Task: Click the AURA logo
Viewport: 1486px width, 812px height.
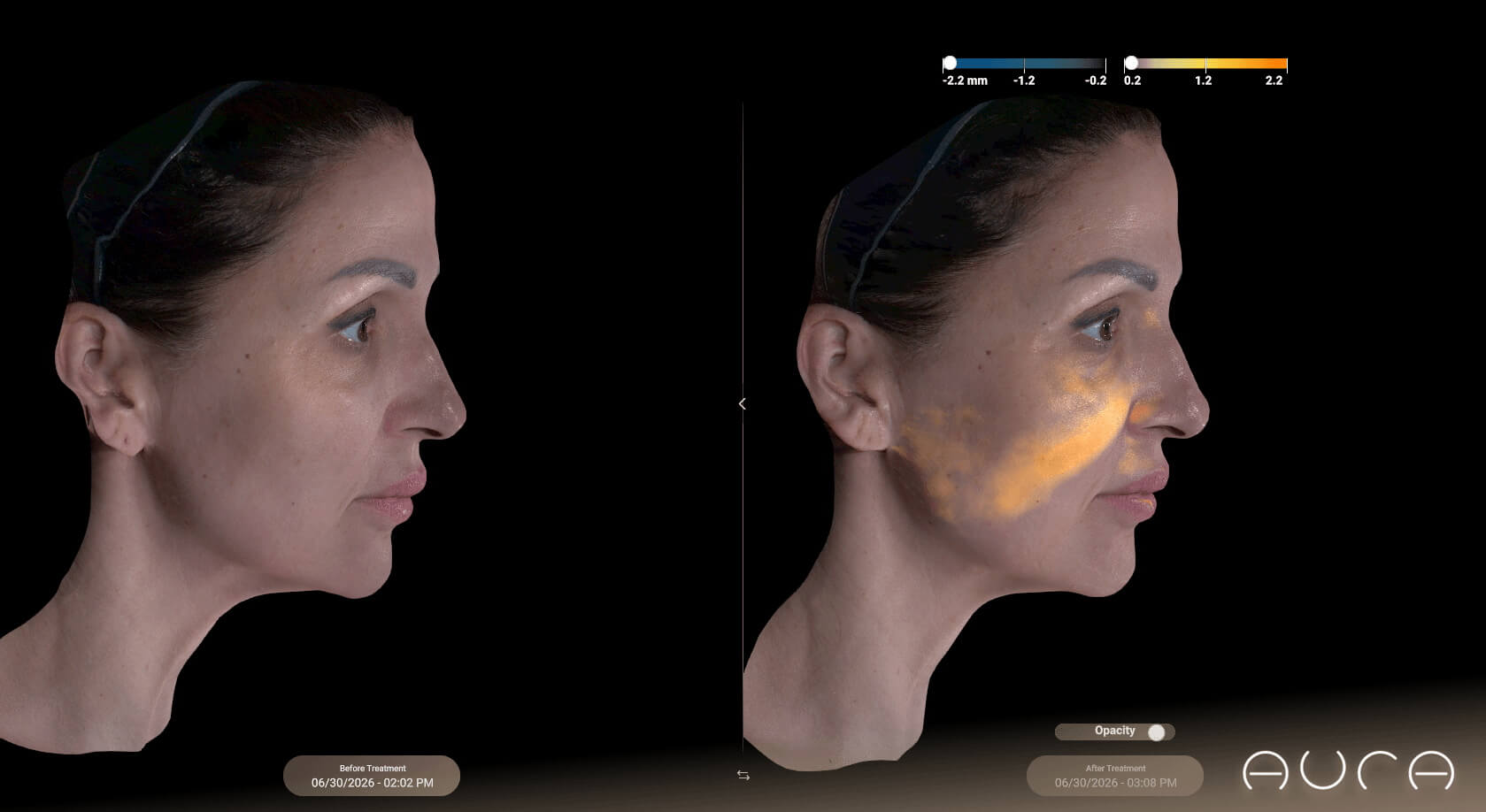Action: point(1348,770)
